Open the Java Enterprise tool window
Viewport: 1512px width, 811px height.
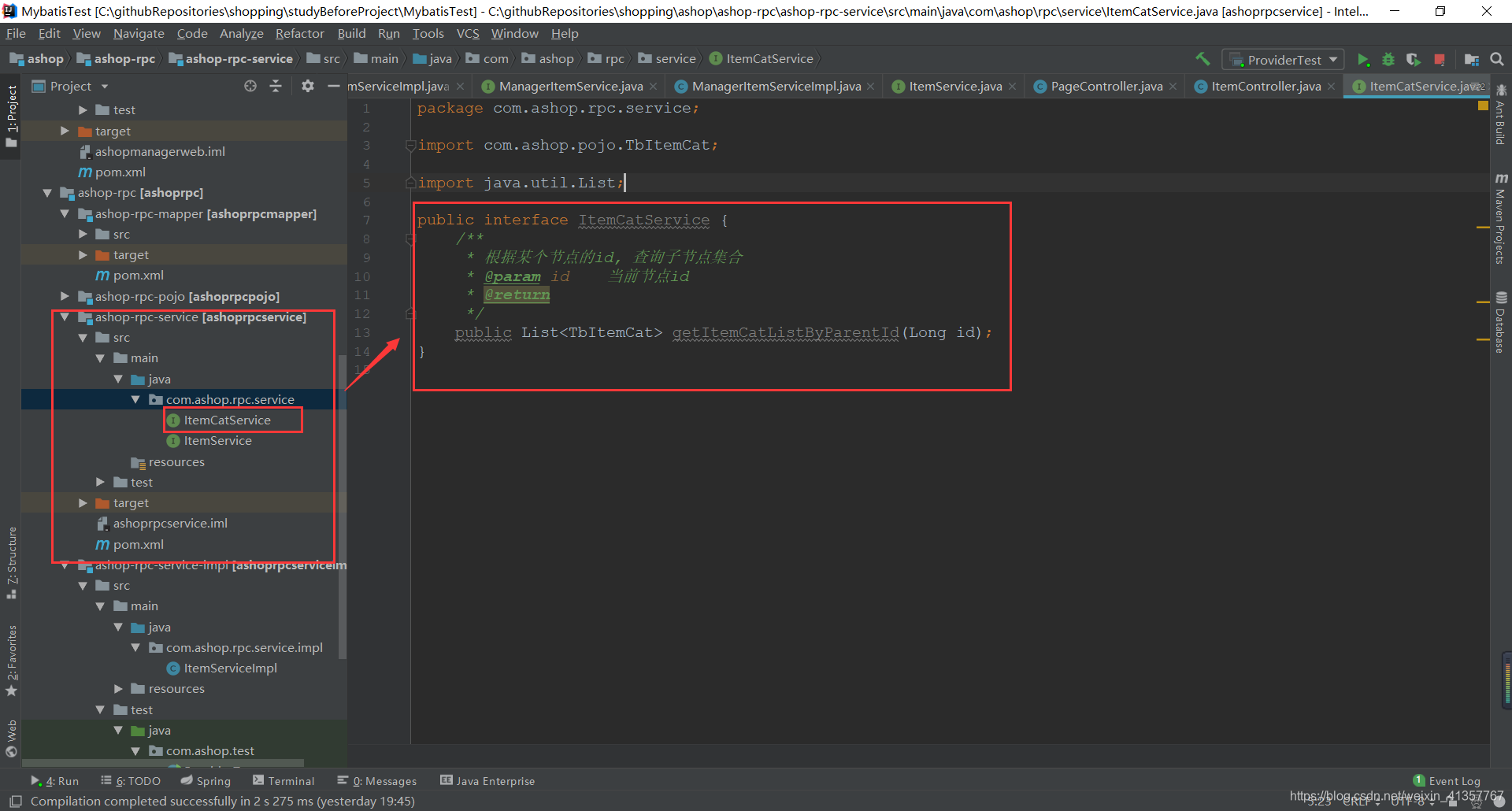coord(487,781)
